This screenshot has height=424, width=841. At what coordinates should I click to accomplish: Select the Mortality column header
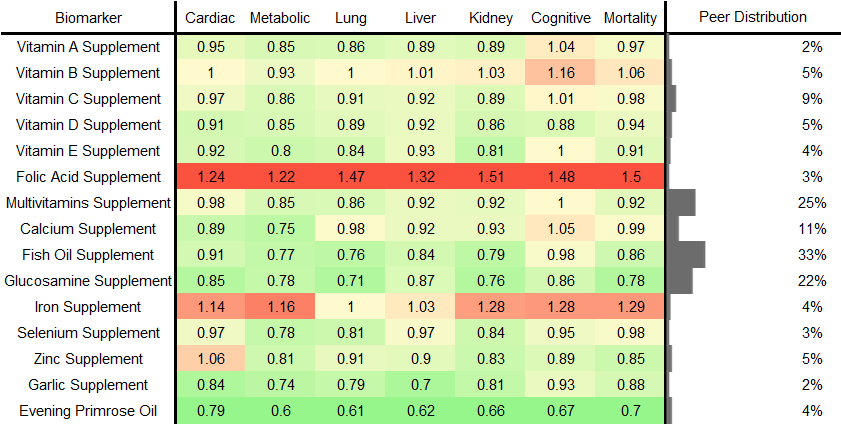pos(631,17)
